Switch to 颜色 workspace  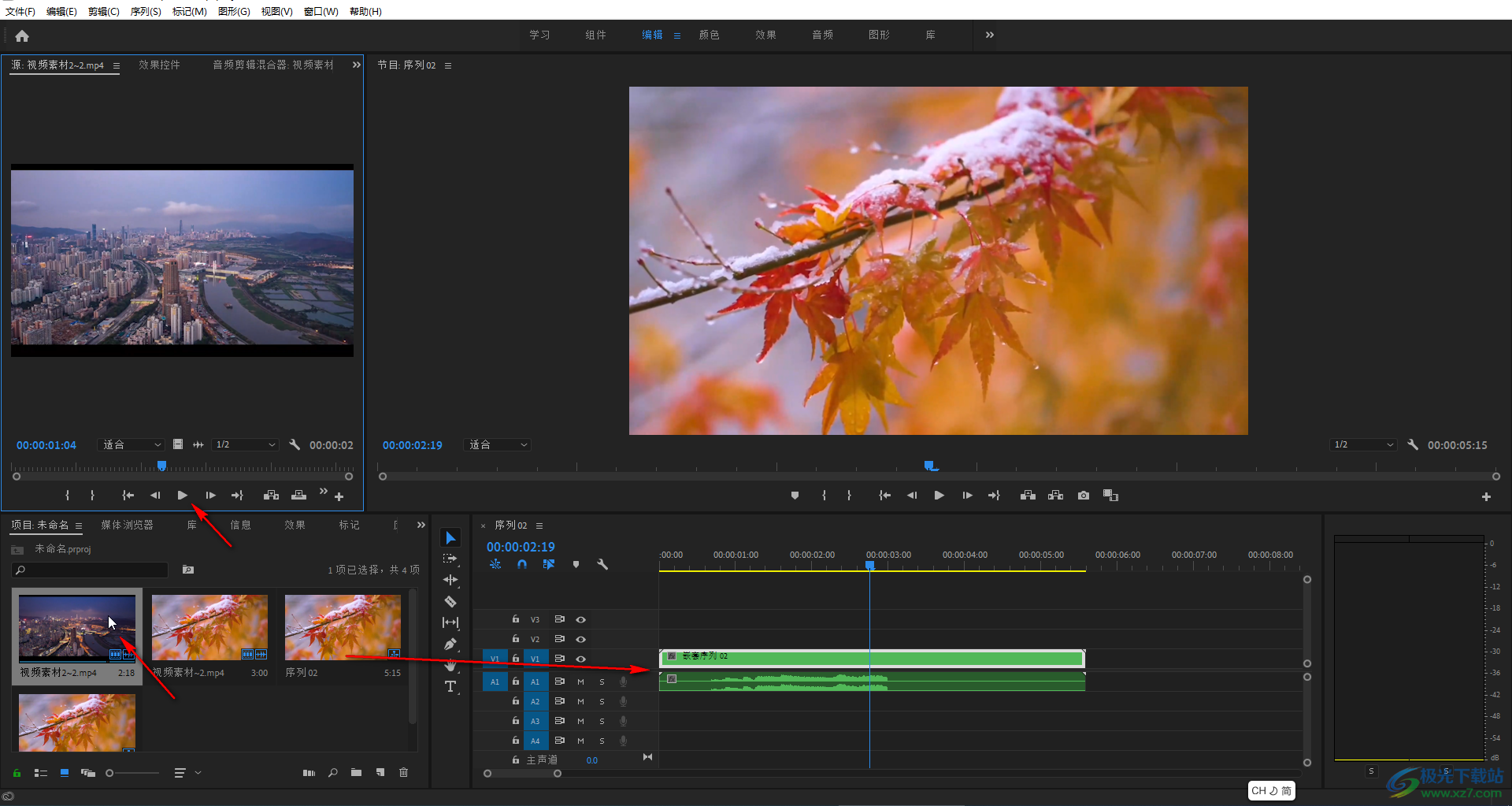(710, 35)
